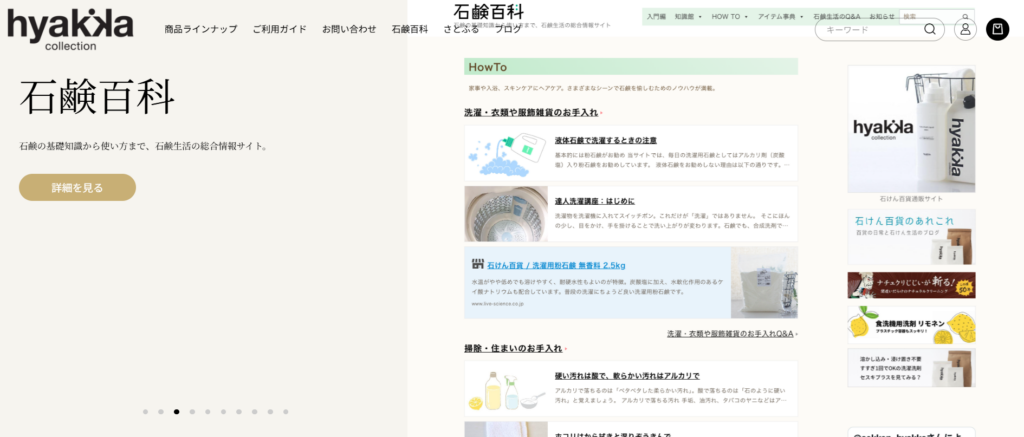Select the ninth carousel dot
This screenshot has width=1024, height=437.
pyautogui.click(x=270, y=412)
